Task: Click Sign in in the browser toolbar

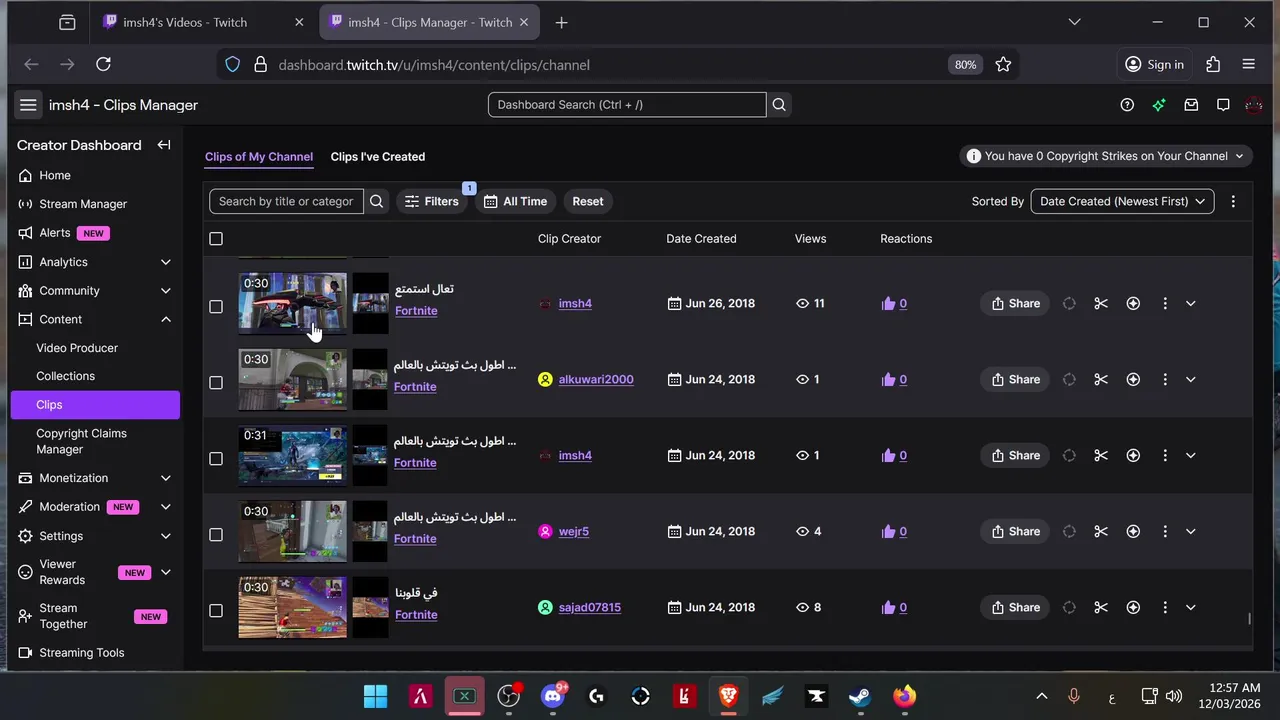Action: click(x=1154, y=64)
